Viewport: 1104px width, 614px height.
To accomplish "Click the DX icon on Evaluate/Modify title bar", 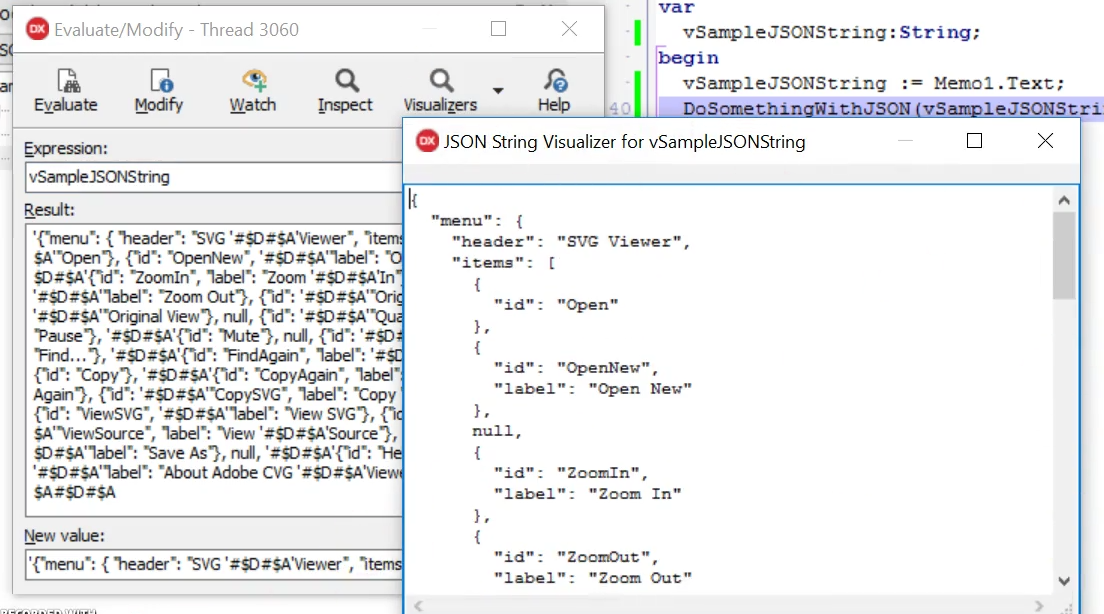I will 38,29.
